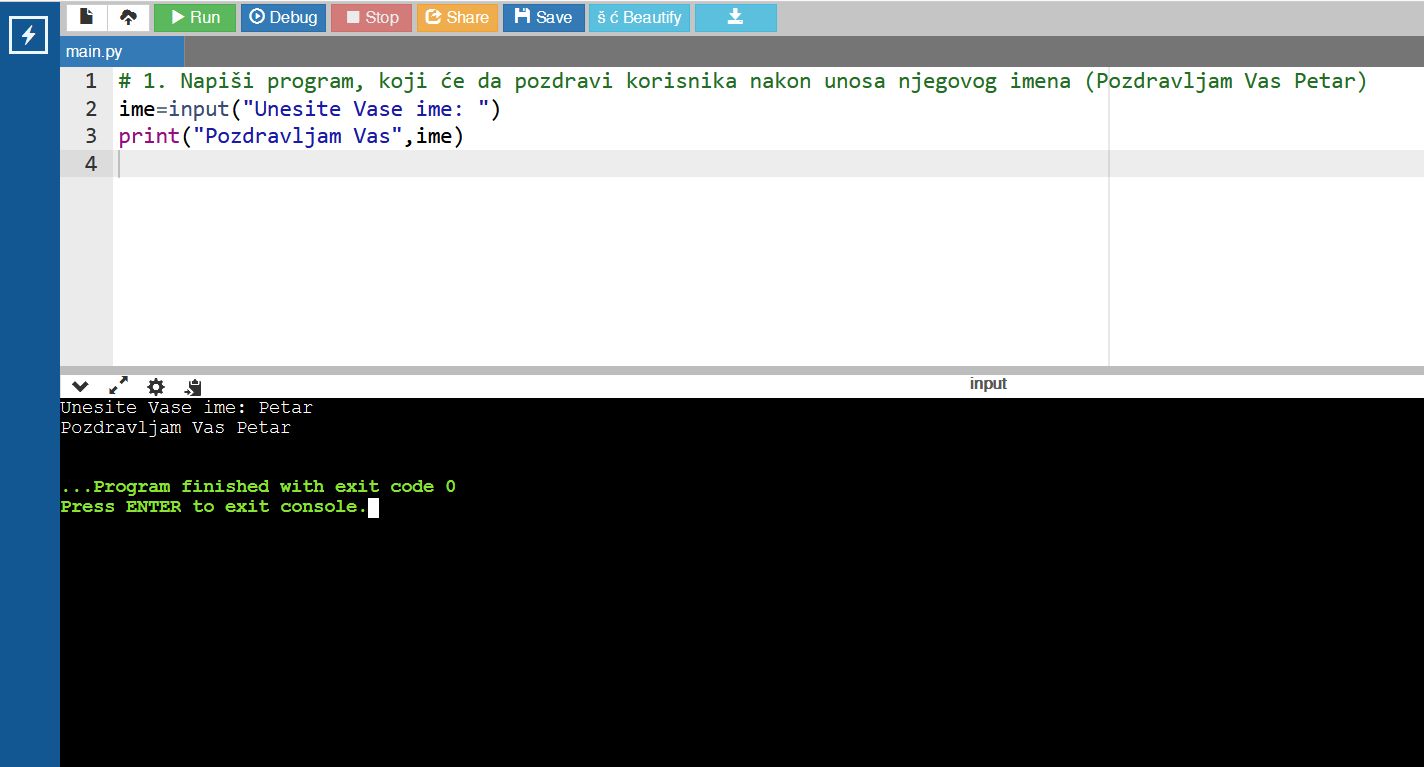This screenshot has height=767, width=1424.
Task: Beautify the source code
Action: 639,17
